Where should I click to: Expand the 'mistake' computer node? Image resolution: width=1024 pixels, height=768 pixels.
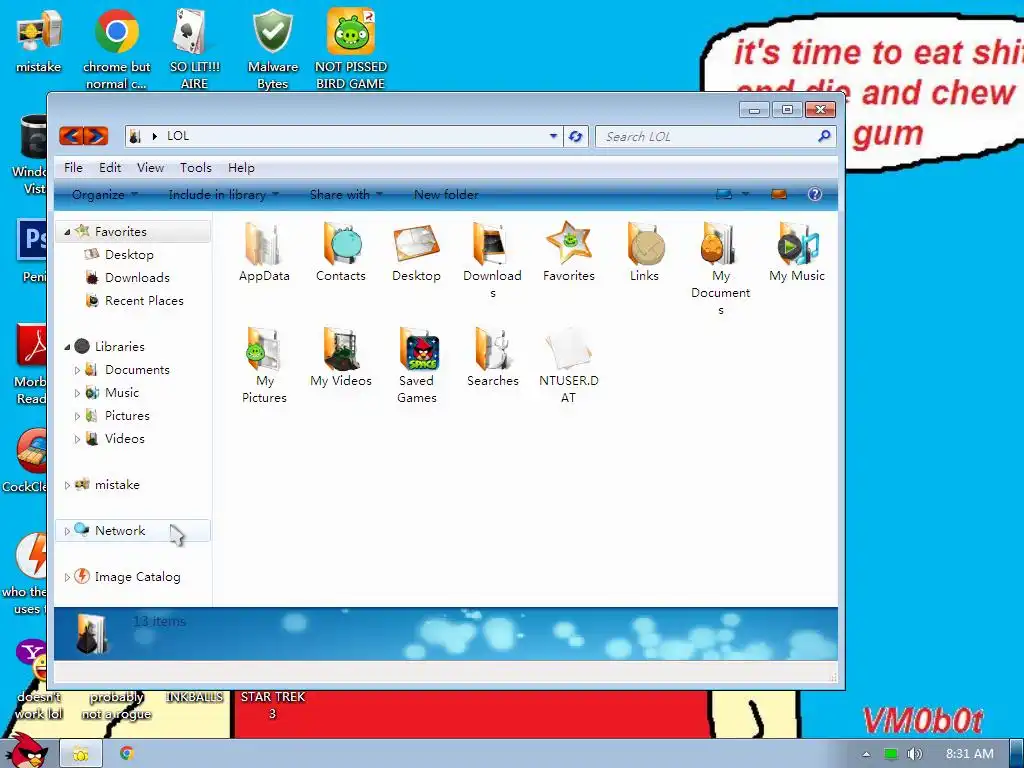[x=67, y=485]
